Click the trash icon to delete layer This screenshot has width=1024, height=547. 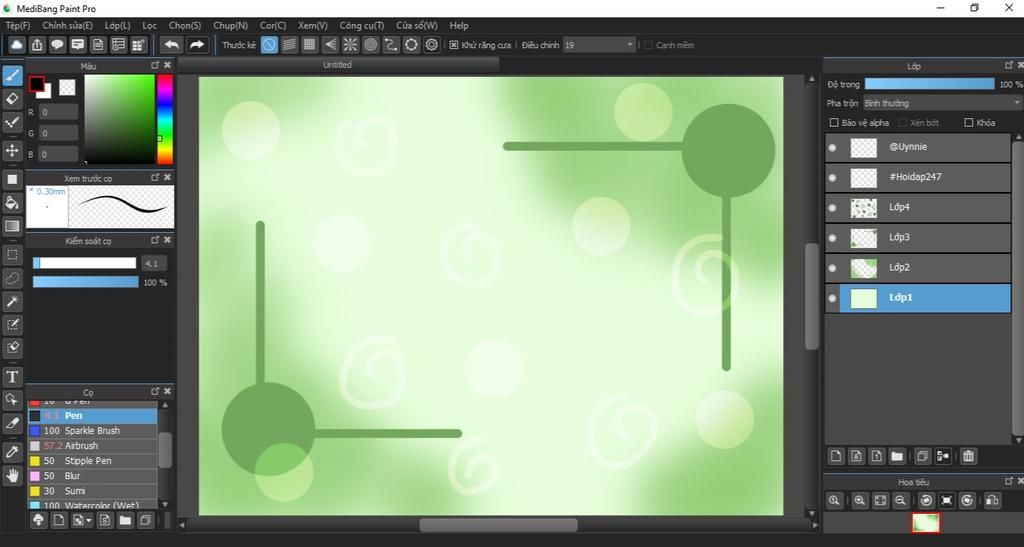point(968,456)
